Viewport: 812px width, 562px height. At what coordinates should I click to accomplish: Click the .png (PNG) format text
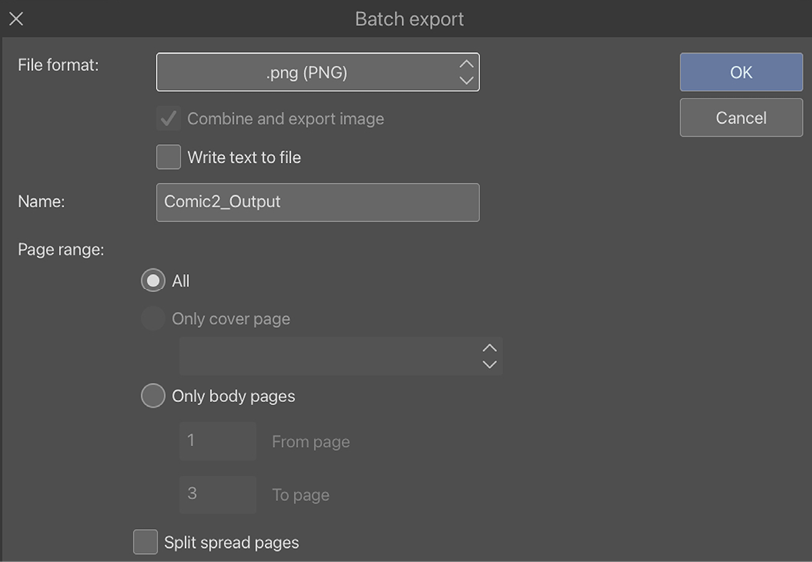coord(307,73)
